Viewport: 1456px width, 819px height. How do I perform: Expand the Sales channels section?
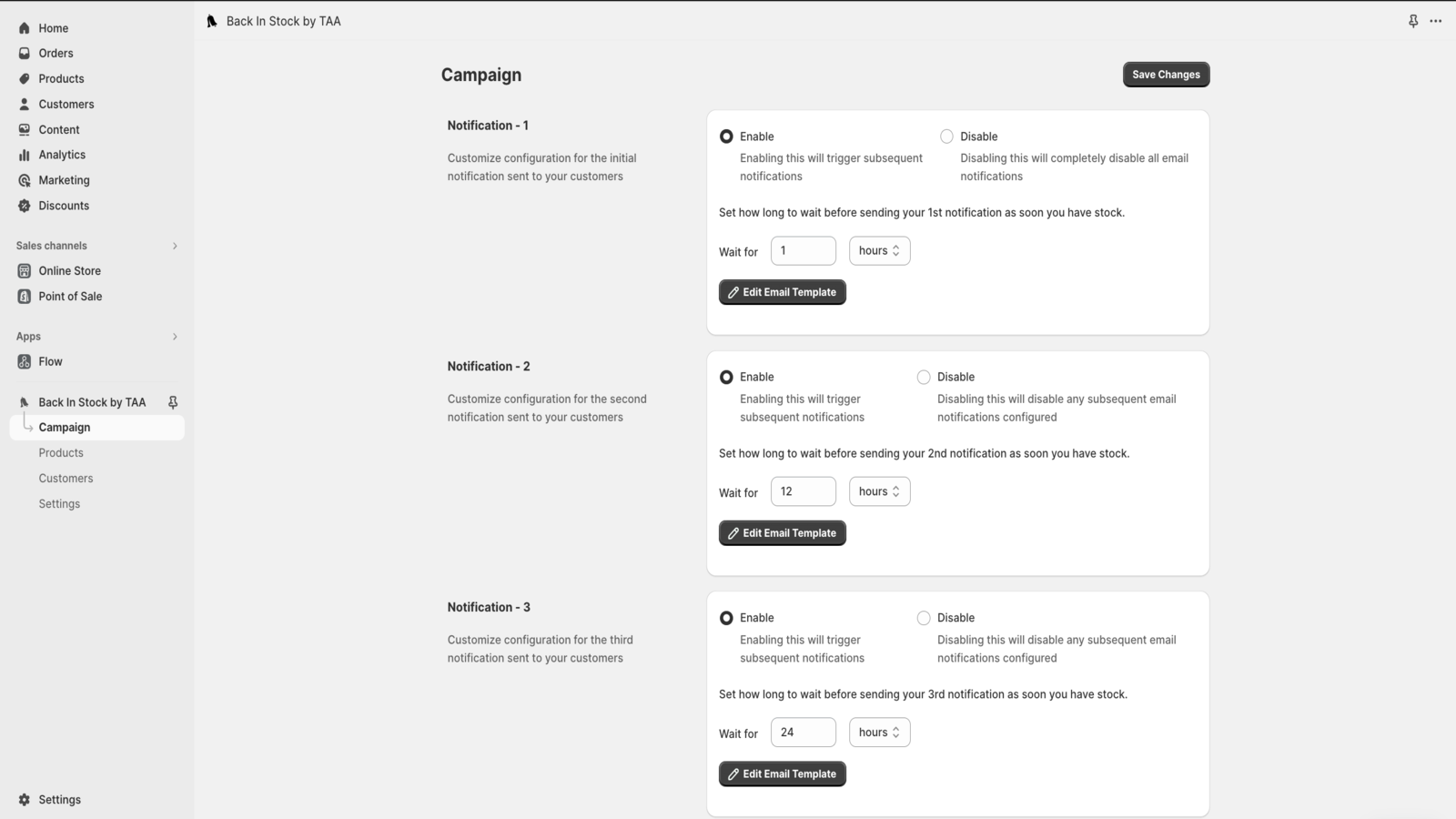tap(175, 246)
